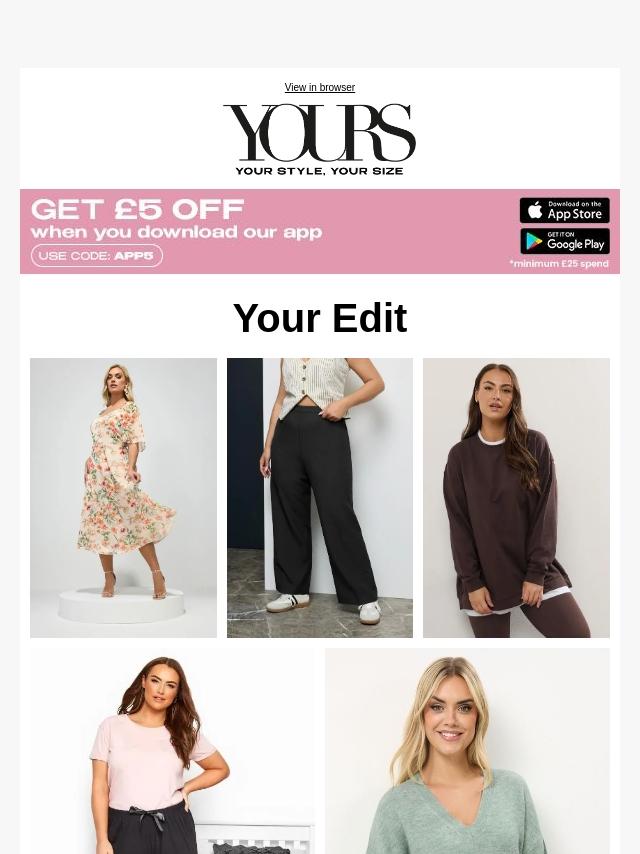
Task: Open the sage green V-neck jumper image
Action: coord(467,751)
